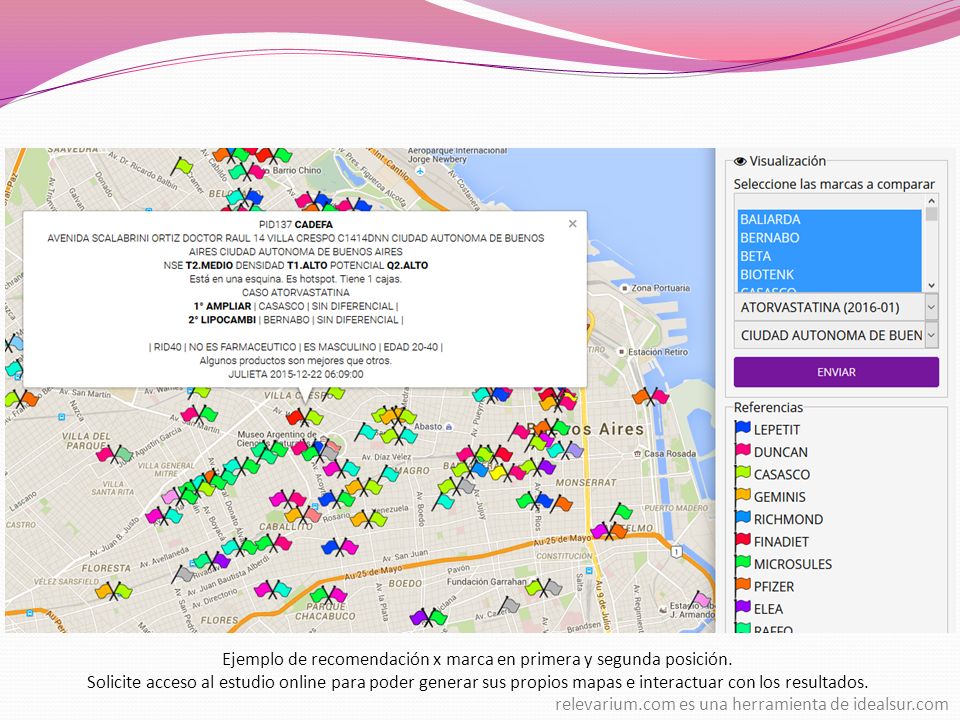Click the brand list scroll-down arrow
Screen dimensions: 960x720
(x=931, y=285)
